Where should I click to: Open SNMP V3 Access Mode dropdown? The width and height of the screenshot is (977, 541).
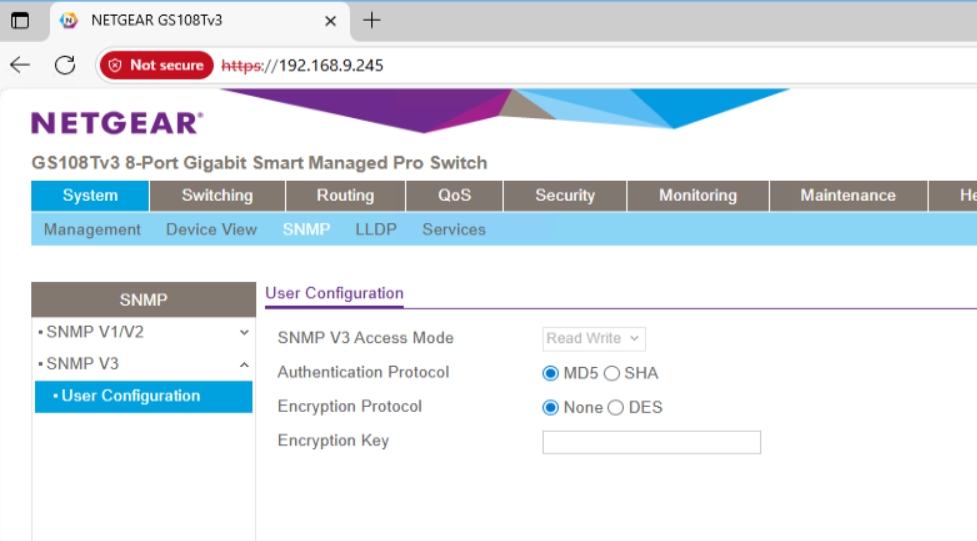pos(594,338)
